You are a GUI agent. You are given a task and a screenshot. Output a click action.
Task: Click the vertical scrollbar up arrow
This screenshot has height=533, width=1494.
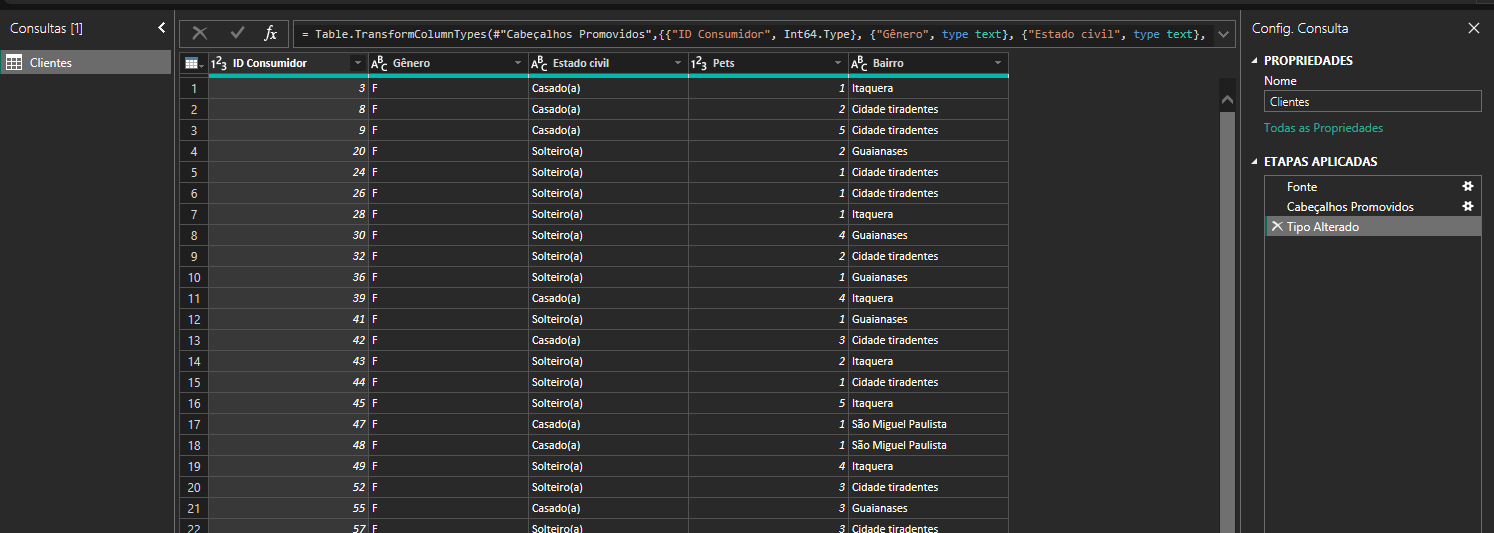point(1228,99)
